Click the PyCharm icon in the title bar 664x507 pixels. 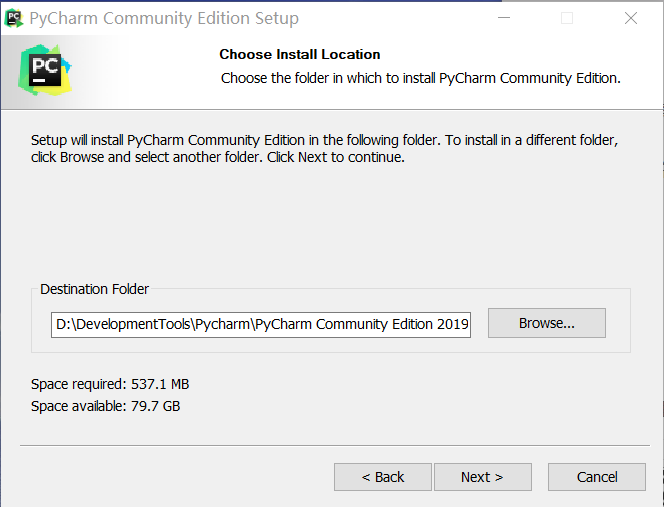(x=14, y=18)
